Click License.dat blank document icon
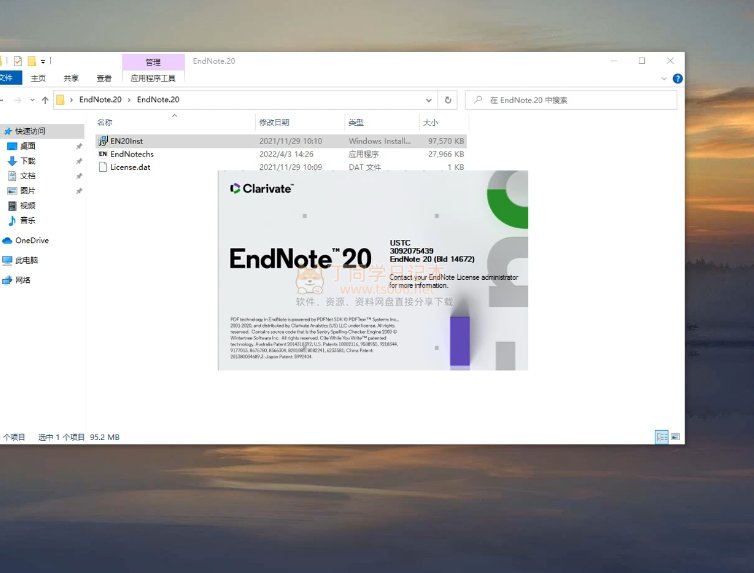 [103, 167]
